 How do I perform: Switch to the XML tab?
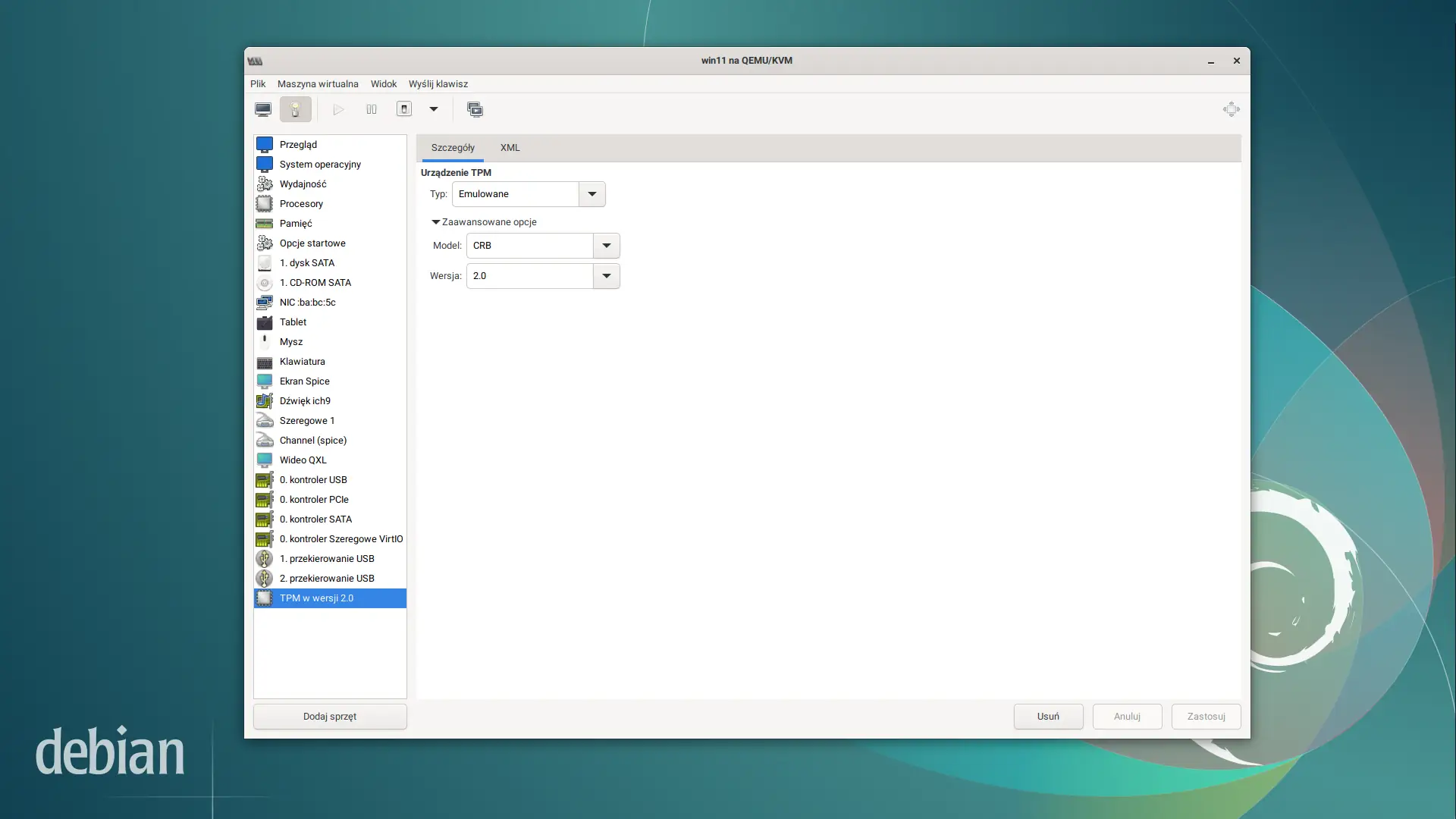510,148
